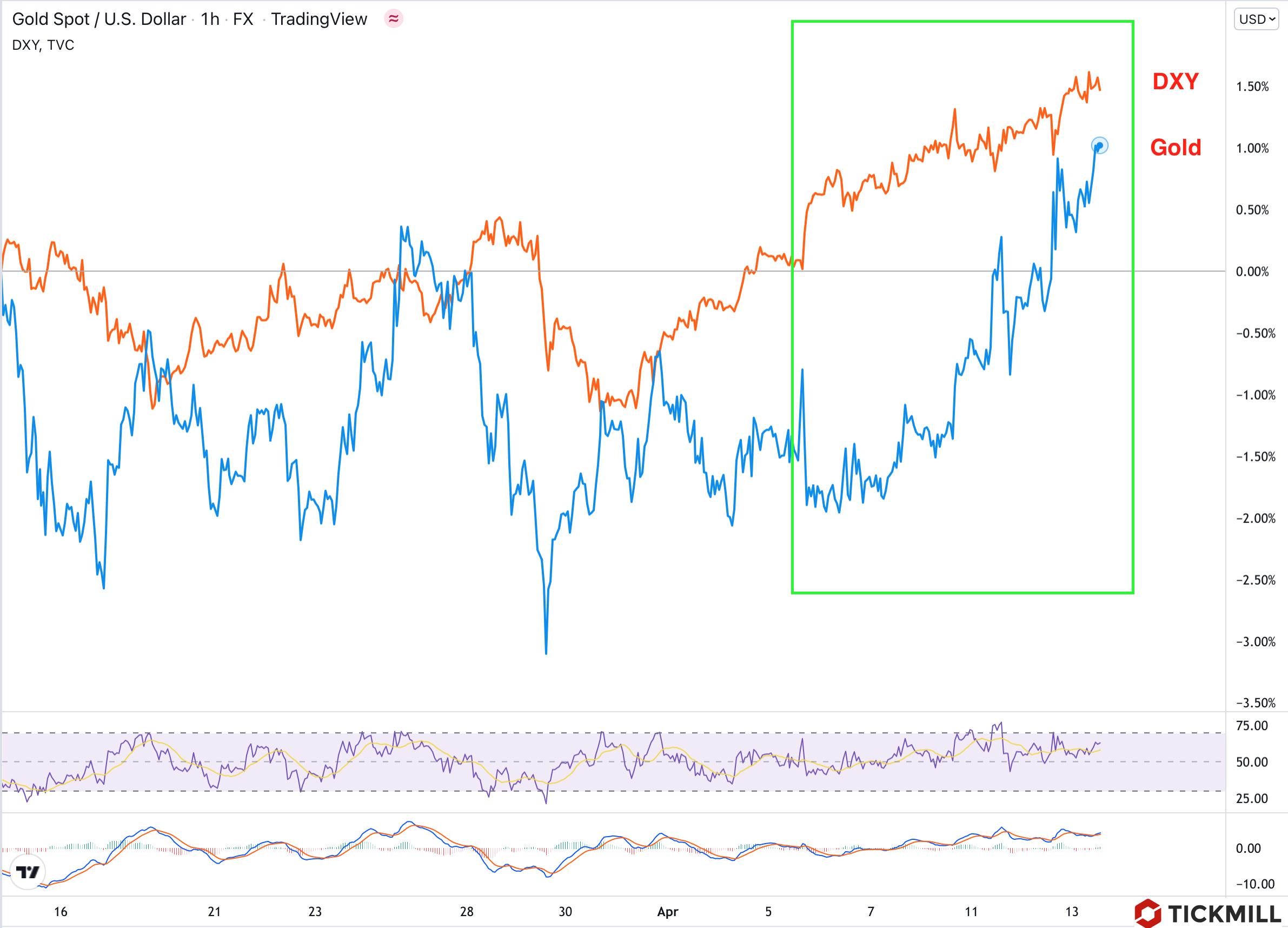
Task: Click the red DXY annotation label
Action: click(1175, 81)
